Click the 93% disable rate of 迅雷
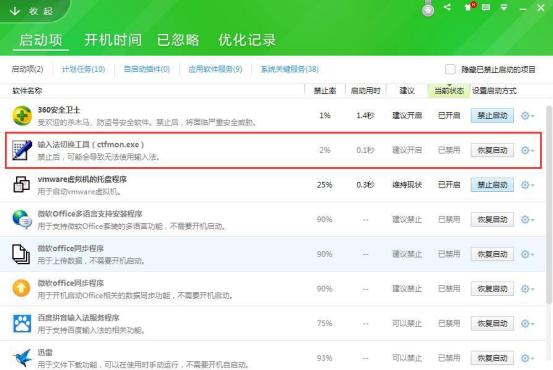This screenshot has width=553, height=370. pos(324,358)
